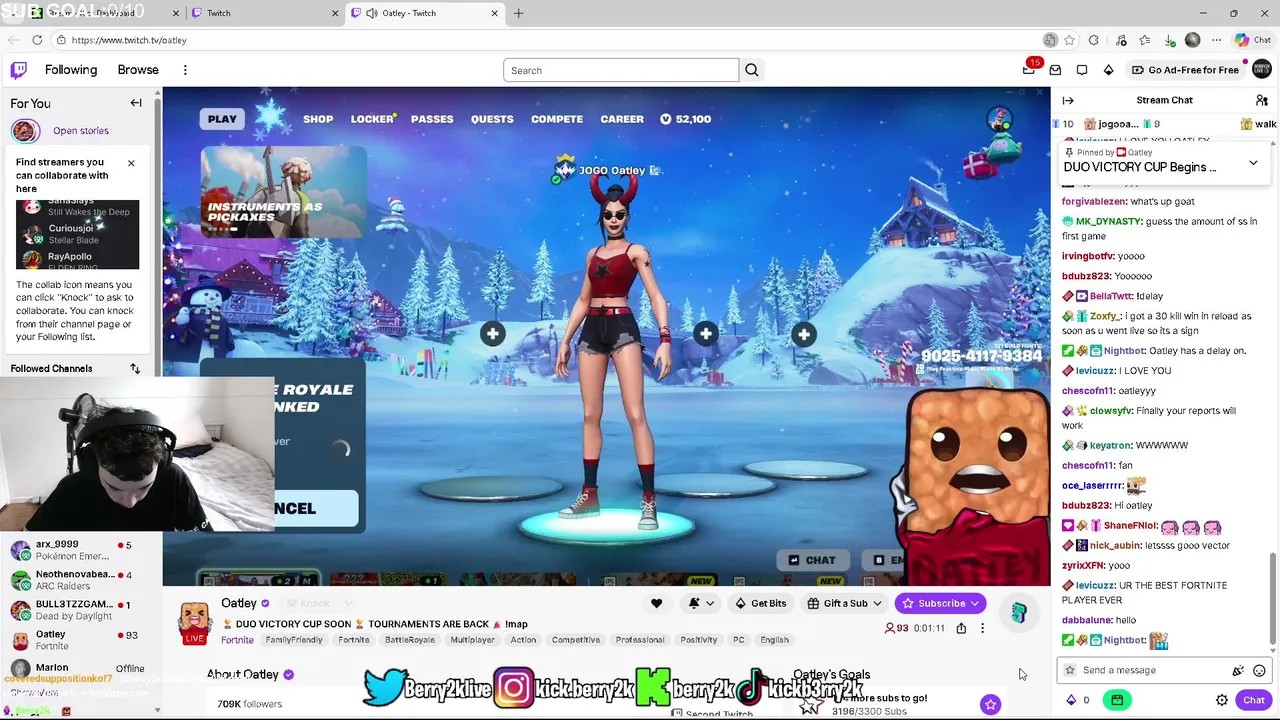Dismiss the collaborate tip close X
The image size is (1280, 720).
click(131, 163)
